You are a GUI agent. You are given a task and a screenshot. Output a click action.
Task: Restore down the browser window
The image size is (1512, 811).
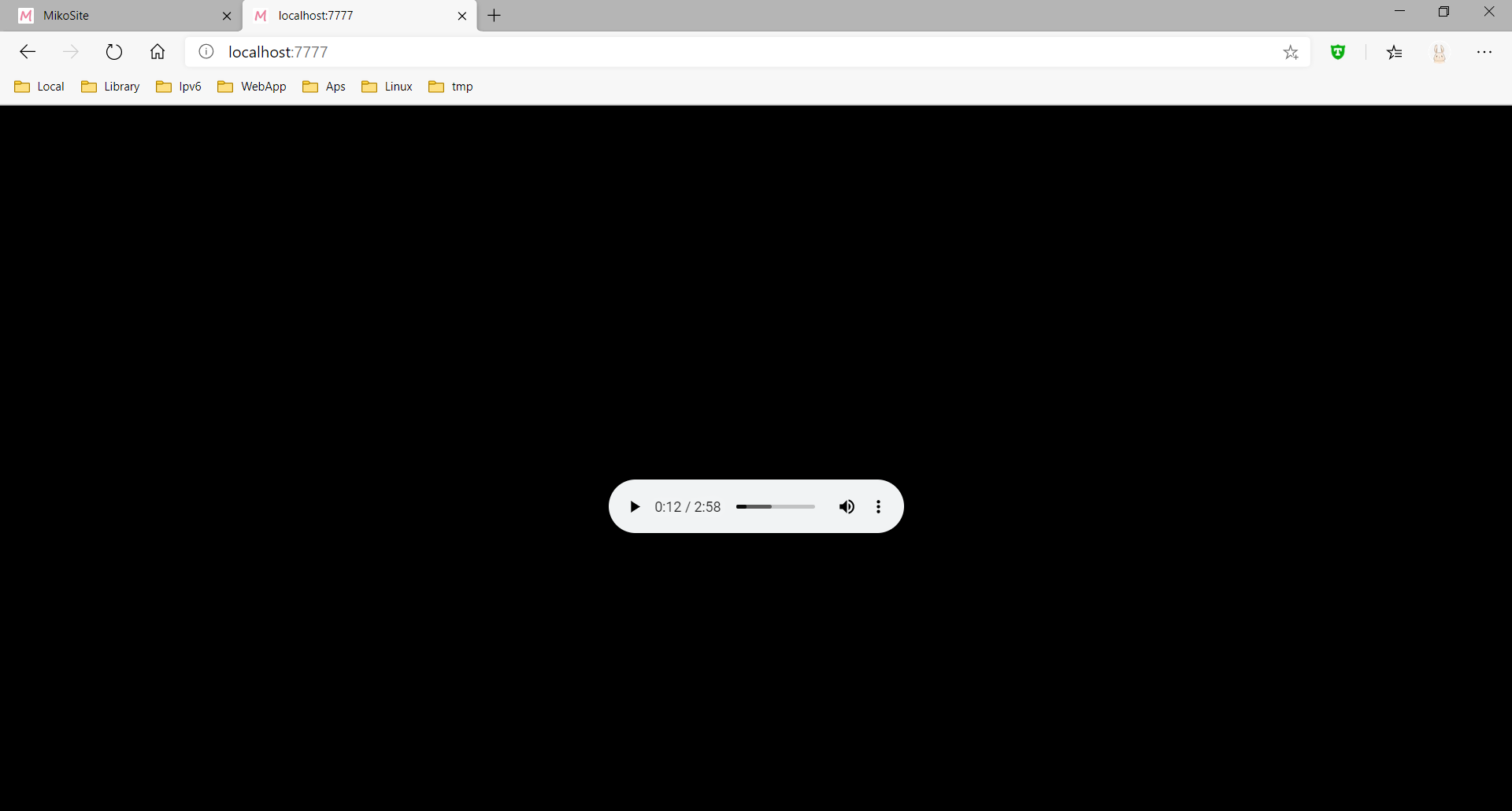click(x=1443, y=12)
